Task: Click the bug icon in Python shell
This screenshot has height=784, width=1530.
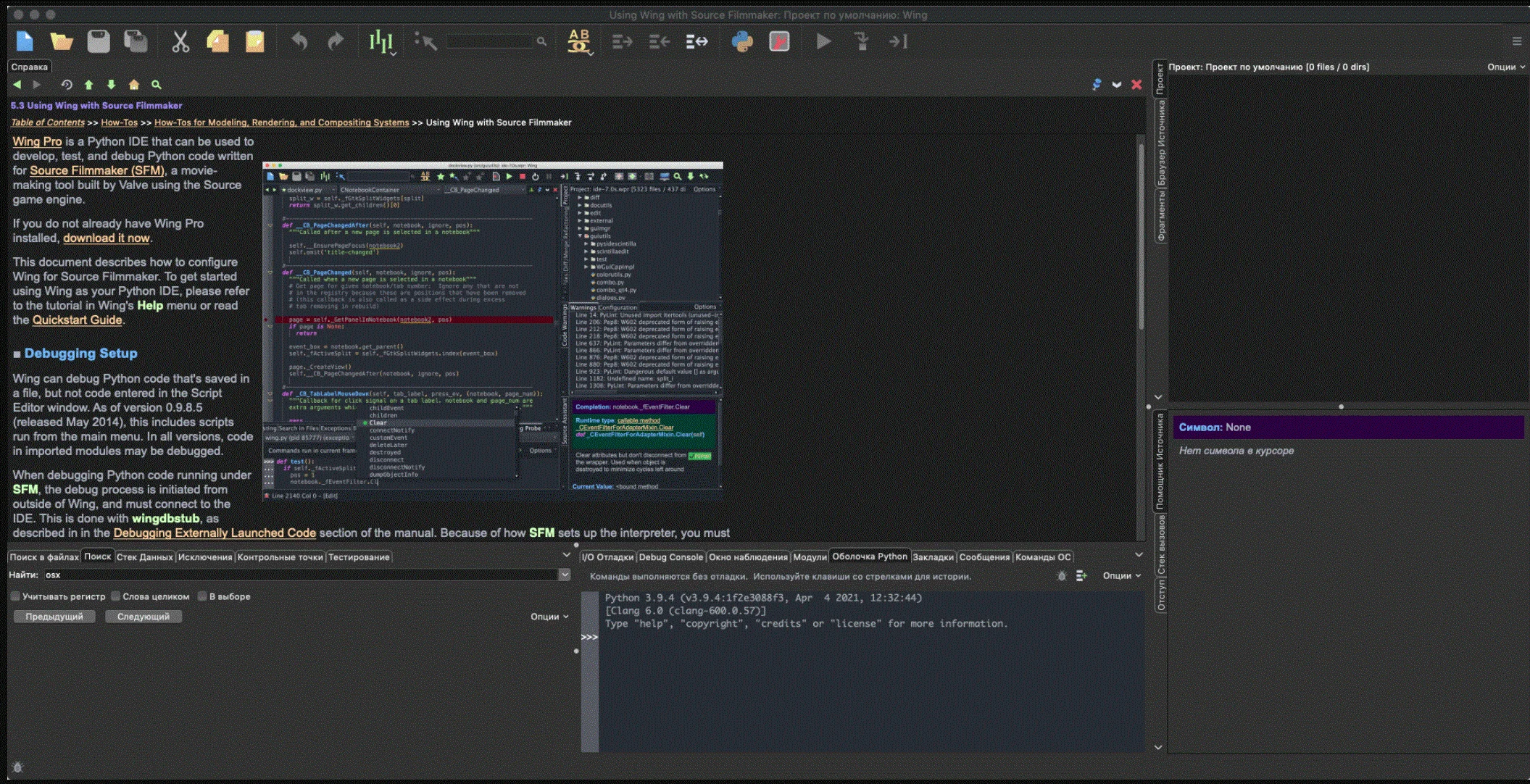Action: (1062, 576)
